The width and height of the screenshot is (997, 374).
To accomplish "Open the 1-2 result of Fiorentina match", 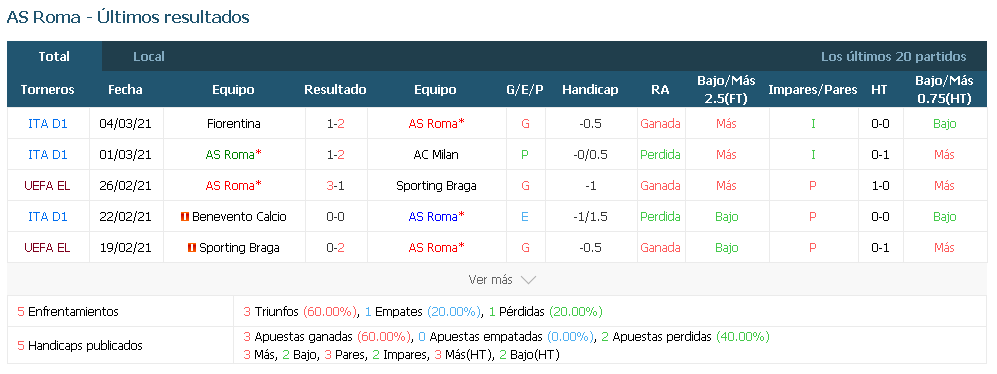I will (x=336, y=123).
